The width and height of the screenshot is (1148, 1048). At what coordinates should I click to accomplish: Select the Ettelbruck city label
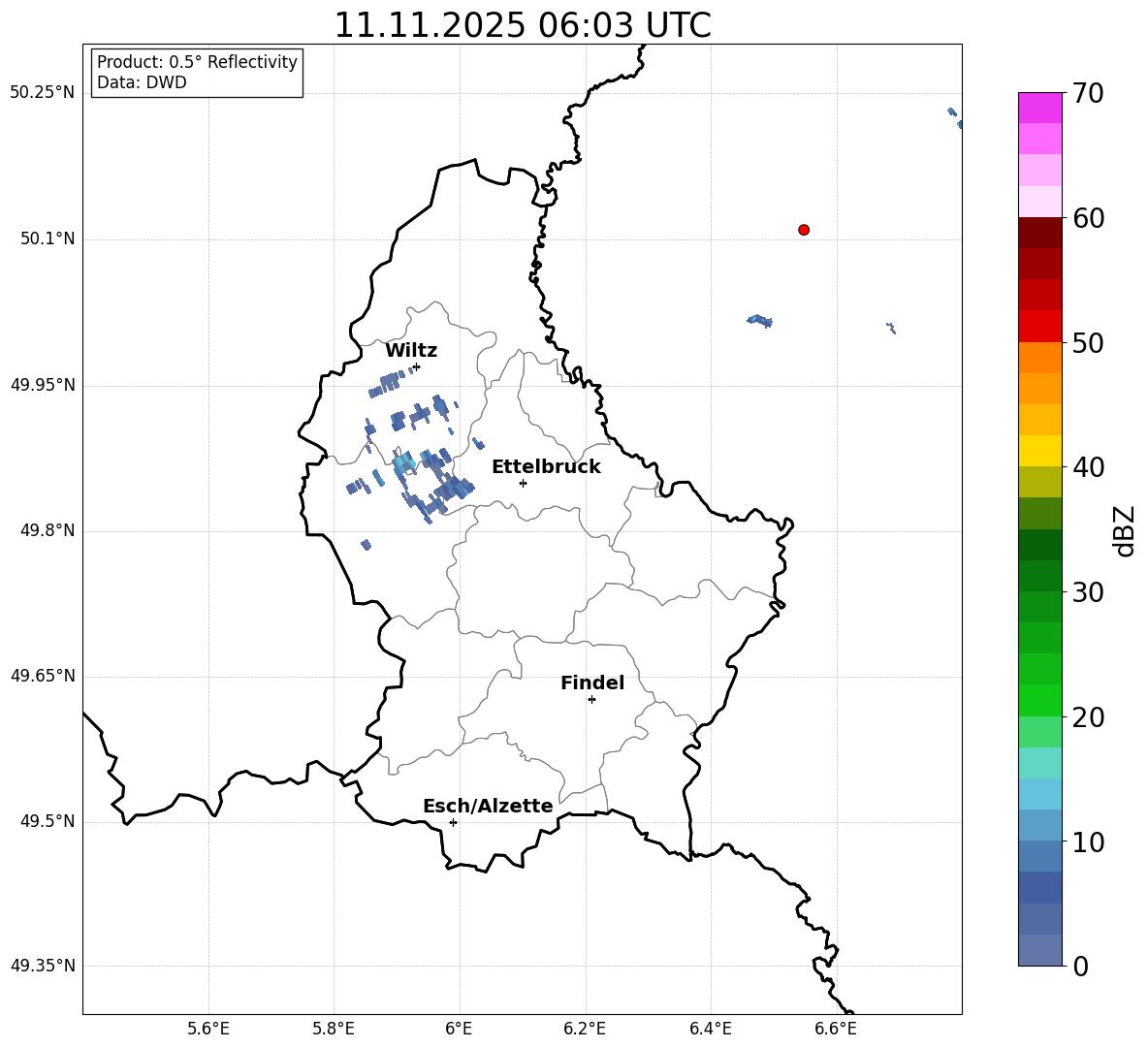[x=546, y=467]
